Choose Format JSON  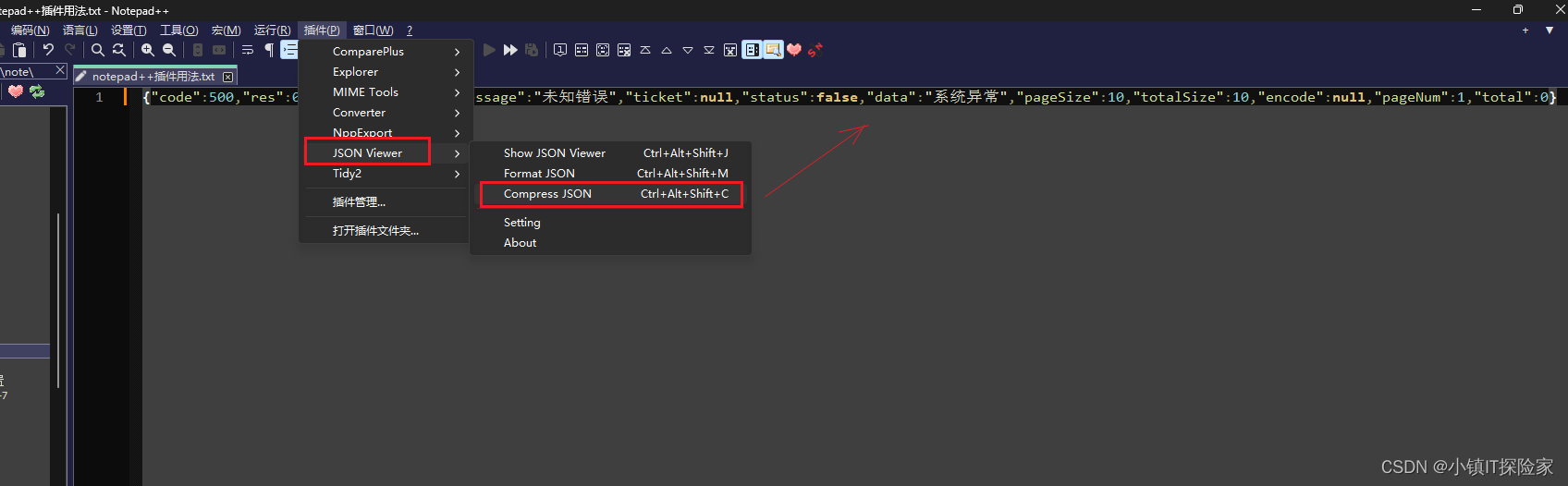[611, 174]
